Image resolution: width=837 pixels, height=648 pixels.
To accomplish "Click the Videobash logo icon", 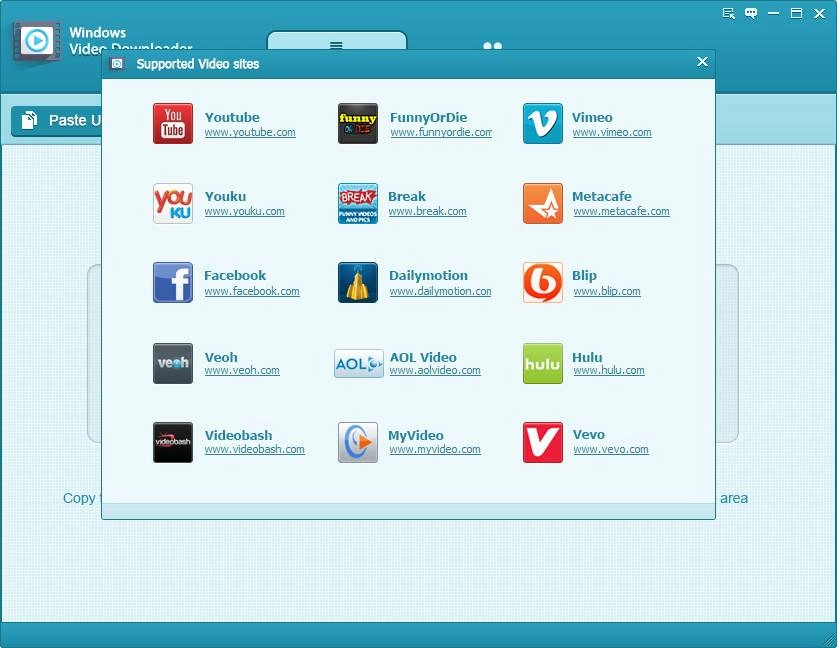I will 173,442.
